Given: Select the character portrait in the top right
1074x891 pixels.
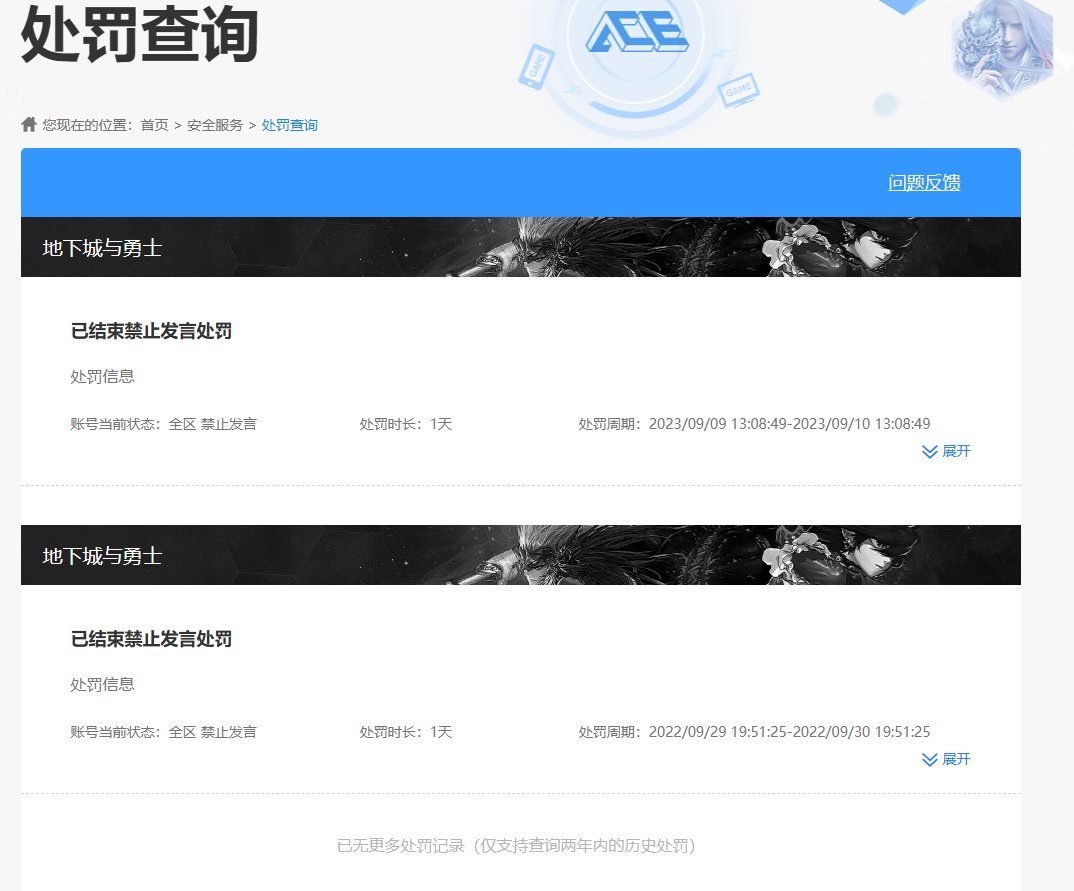Looking at the screenshot, I should pos(1003,48).
